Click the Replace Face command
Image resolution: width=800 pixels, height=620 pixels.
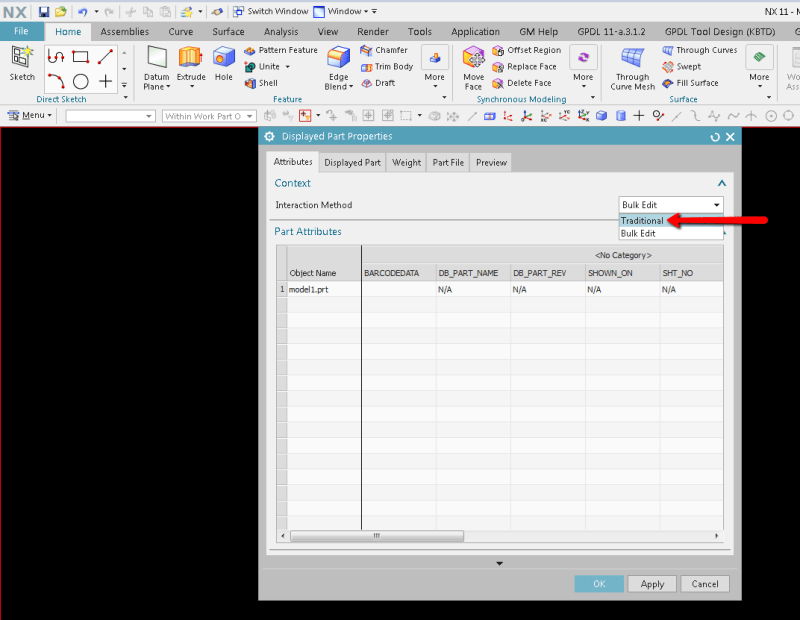pyautogui.click(x=524, y=66)
